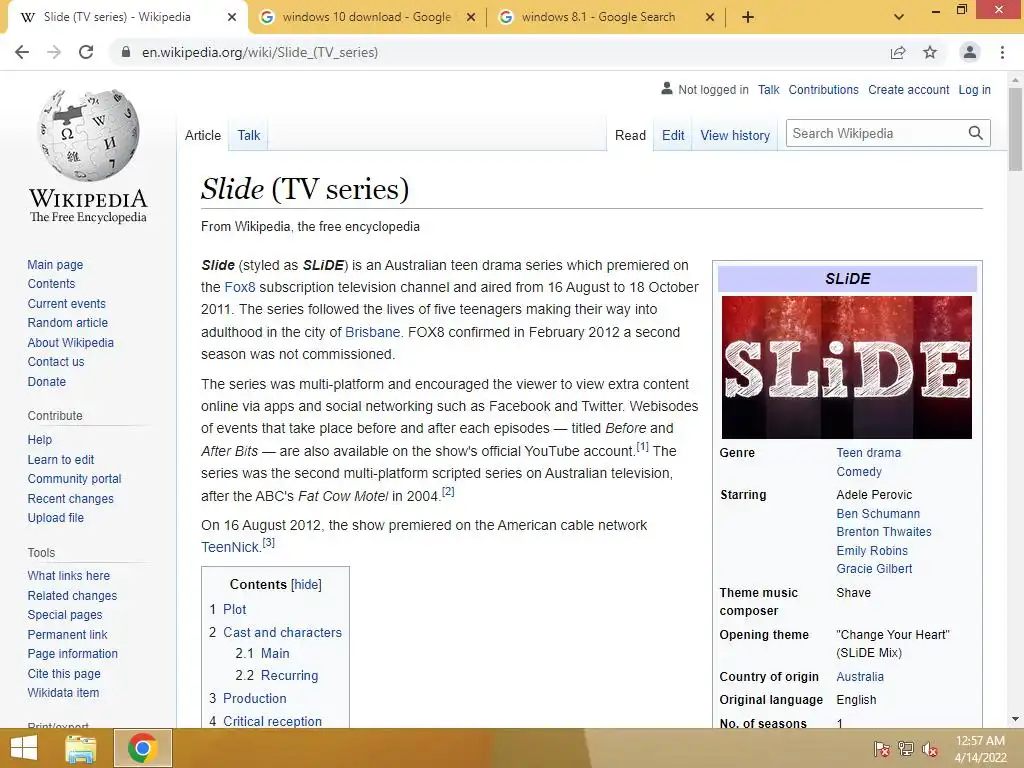Viewport: 1024px width, 768px height.
Task: Open Random article in sidebar
Action: [x=67, y=323]
